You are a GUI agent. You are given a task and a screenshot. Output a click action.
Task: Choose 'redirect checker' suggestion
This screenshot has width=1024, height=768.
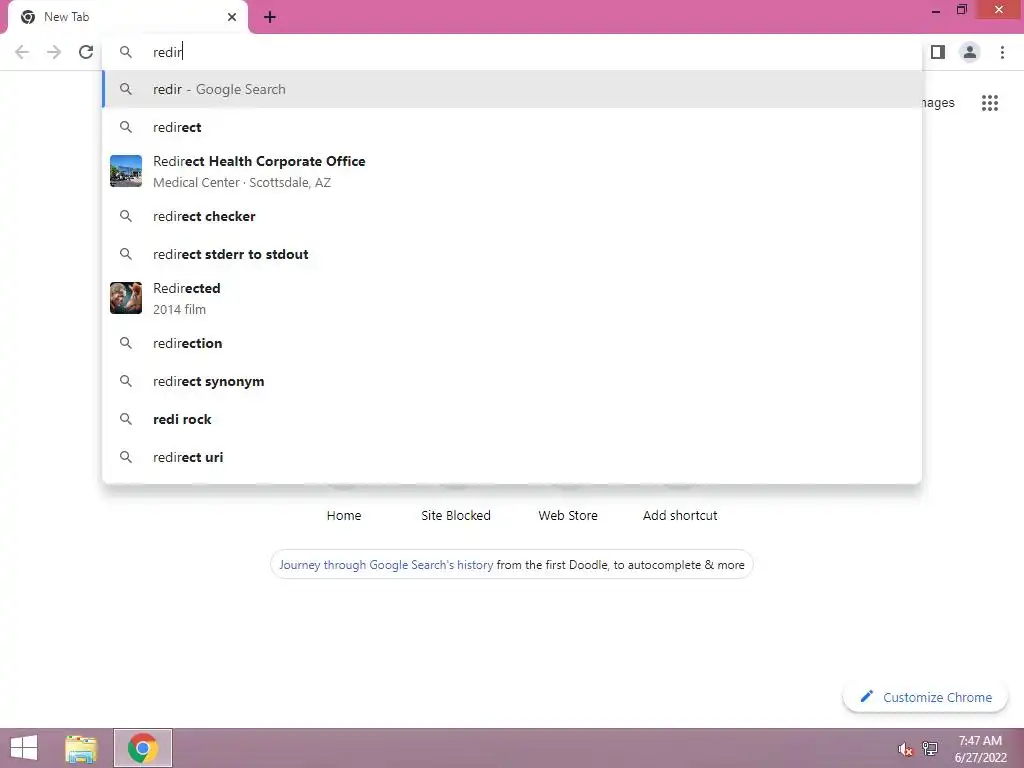[512, 216]
